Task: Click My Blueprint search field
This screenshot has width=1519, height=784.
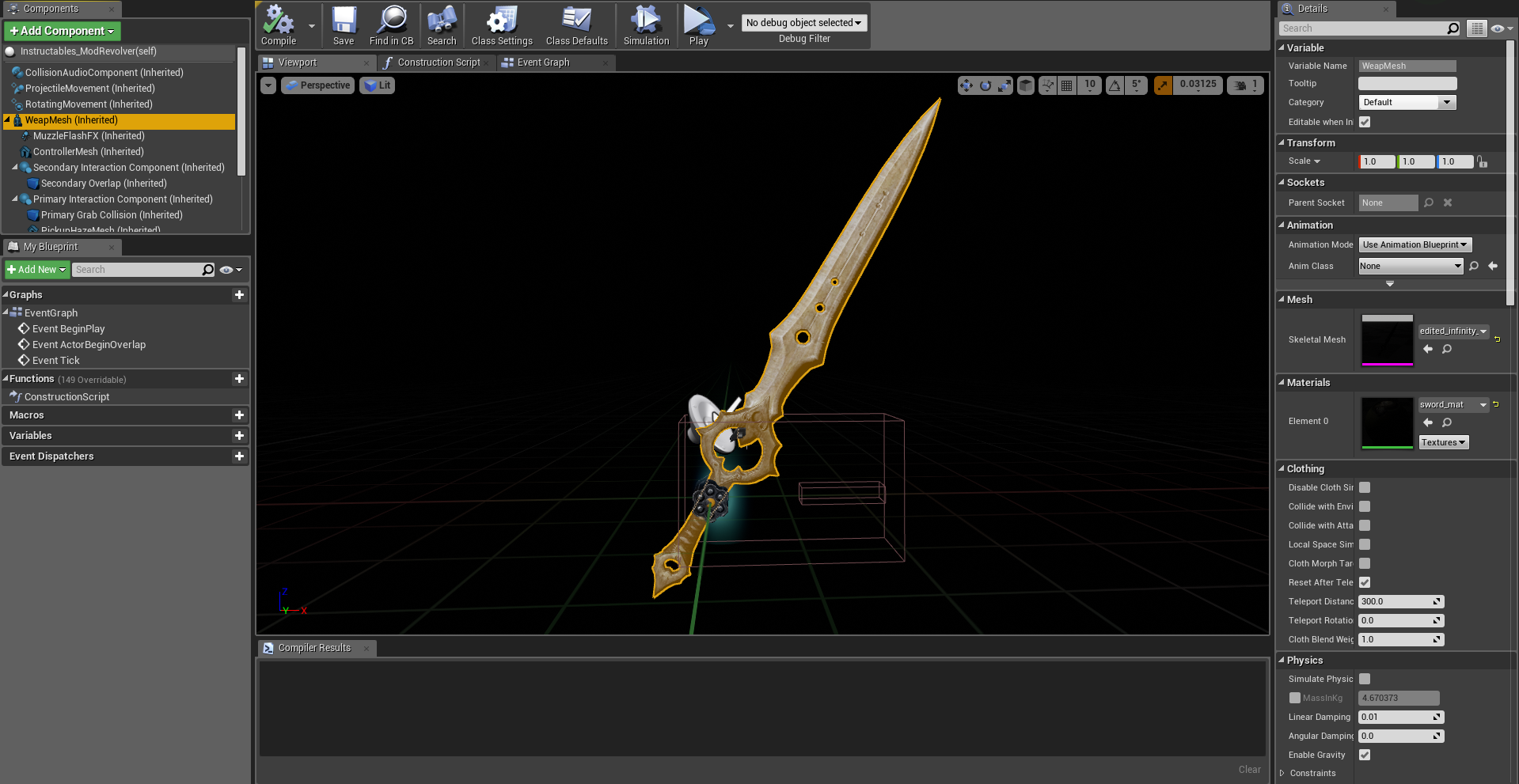Action: (137, 270)
